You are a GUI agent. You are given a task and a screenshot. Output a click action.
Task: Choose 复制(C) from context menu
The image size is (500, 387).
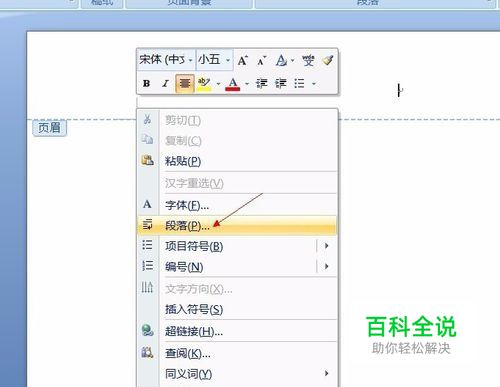point(237,140)
